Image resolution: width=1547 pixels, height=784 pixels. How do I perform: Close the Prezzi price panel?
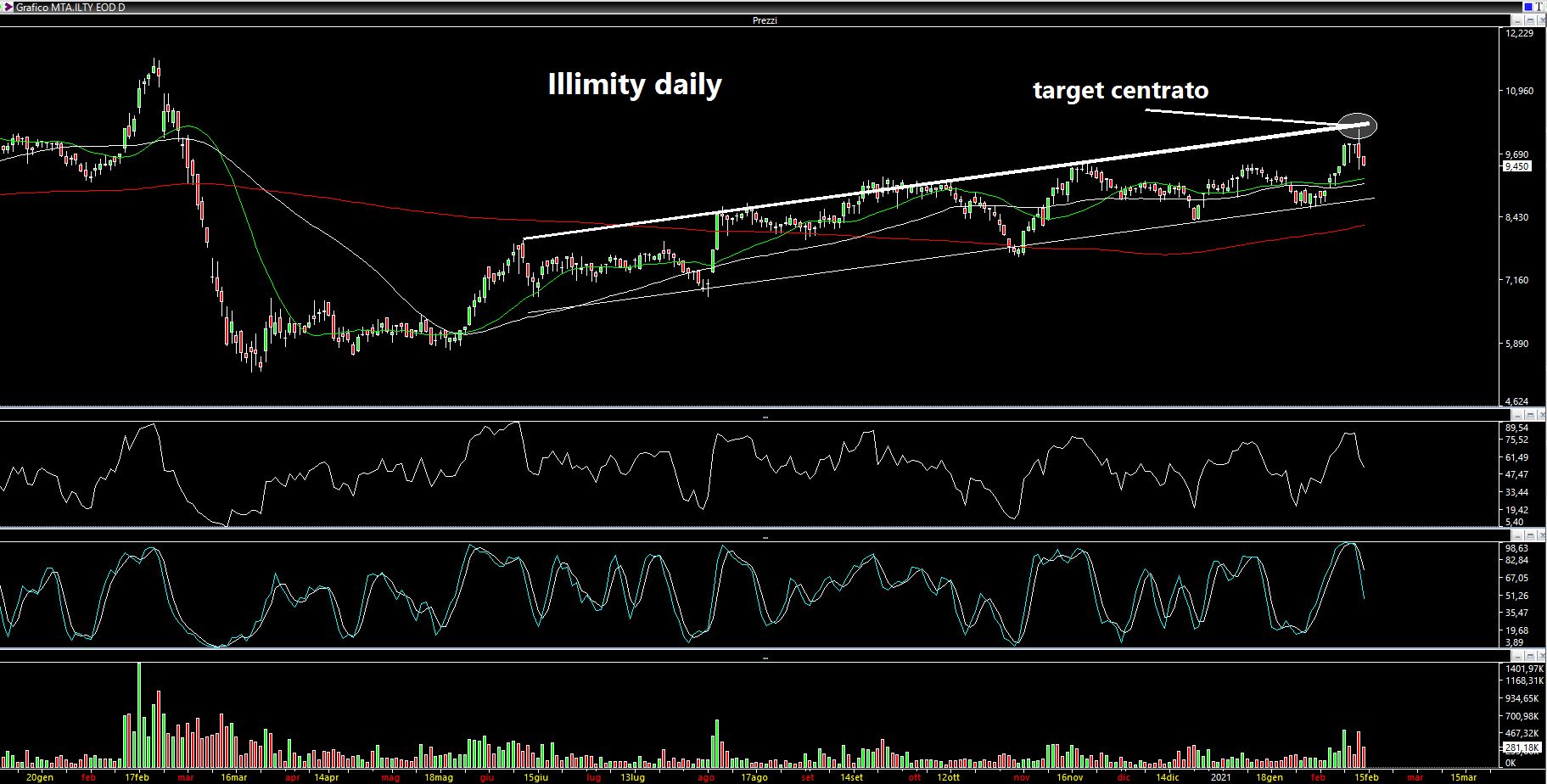(1540, 20)
